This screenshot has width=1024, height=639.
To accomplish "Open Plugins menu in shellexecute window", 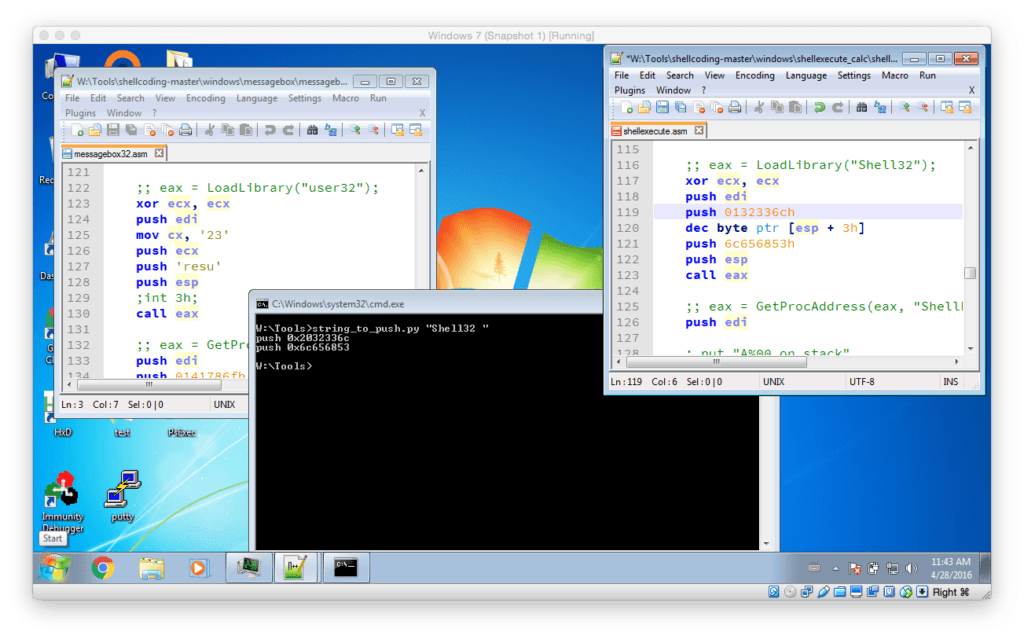I will [x=630, y=91].
